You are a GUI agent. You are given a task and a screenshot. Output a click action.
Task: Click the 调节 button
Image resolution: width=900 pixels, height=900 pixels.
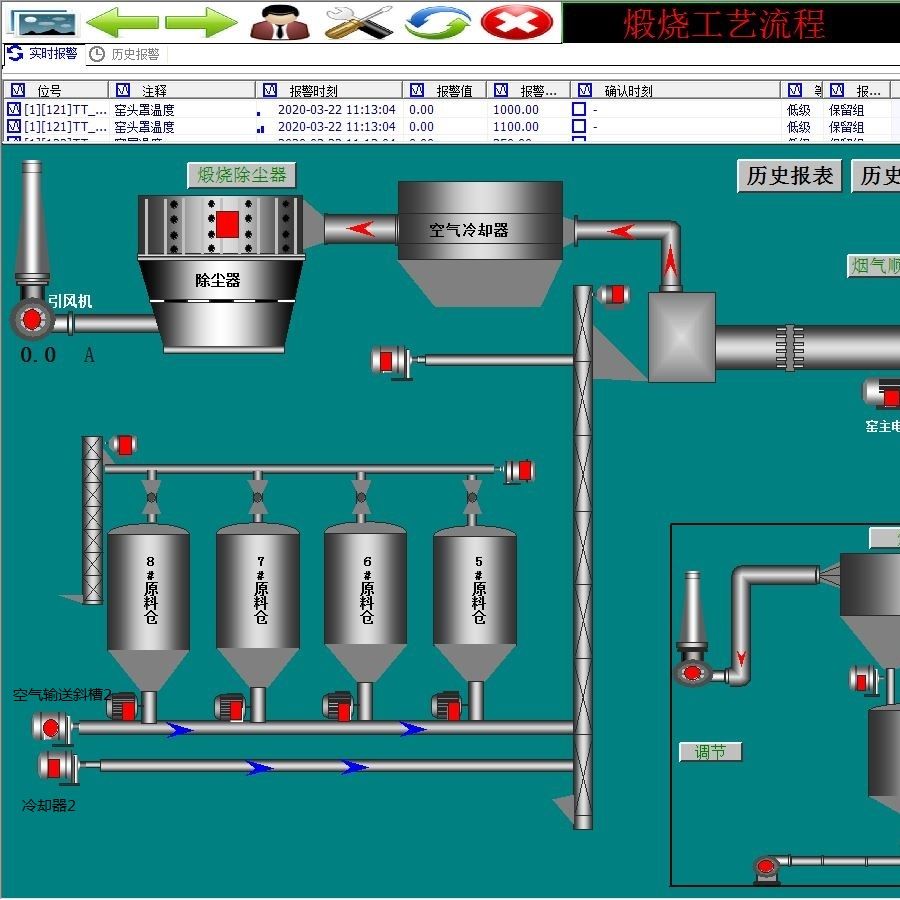click(x=710, y=751)
